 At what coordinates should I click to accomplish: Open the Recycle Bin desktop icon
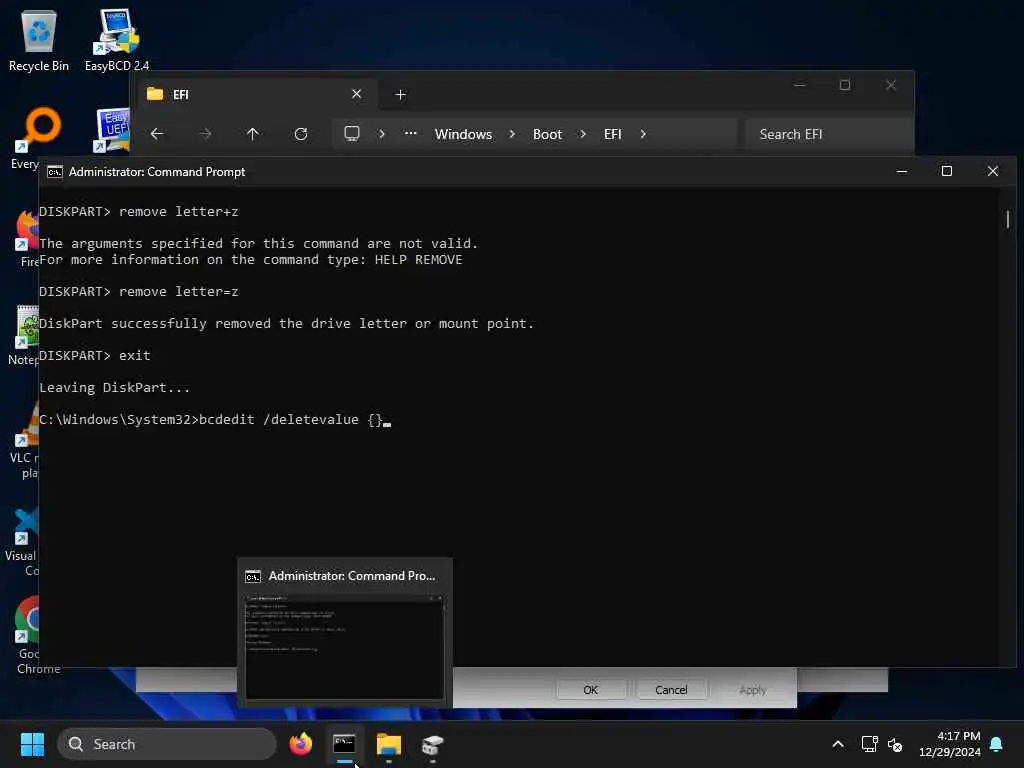(39, 40)
